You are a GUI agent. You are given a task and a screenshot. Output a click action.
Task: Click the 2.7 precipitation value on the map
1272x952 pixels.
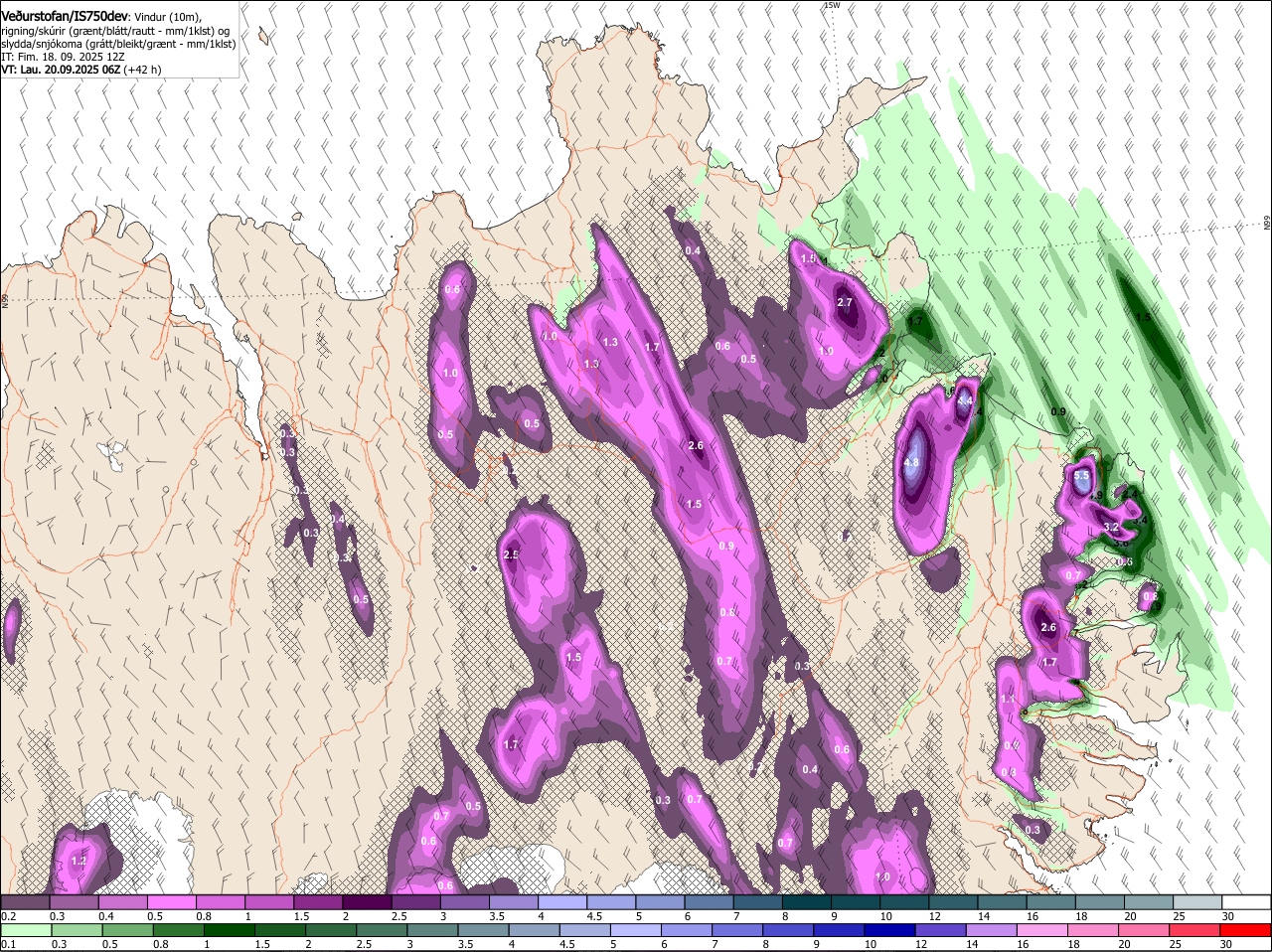pos(845,303)
